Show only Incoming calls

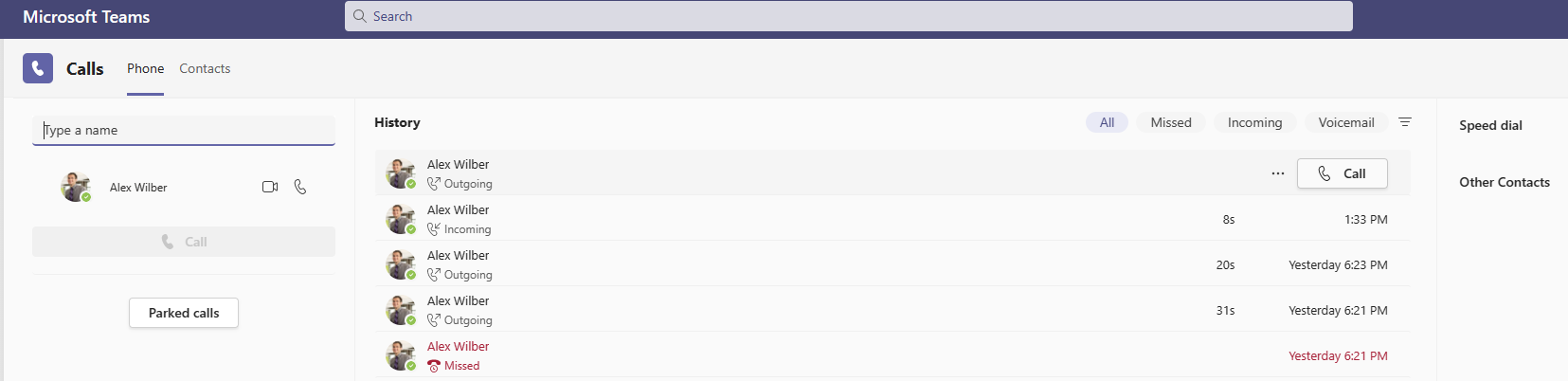tap(1254, 122)
